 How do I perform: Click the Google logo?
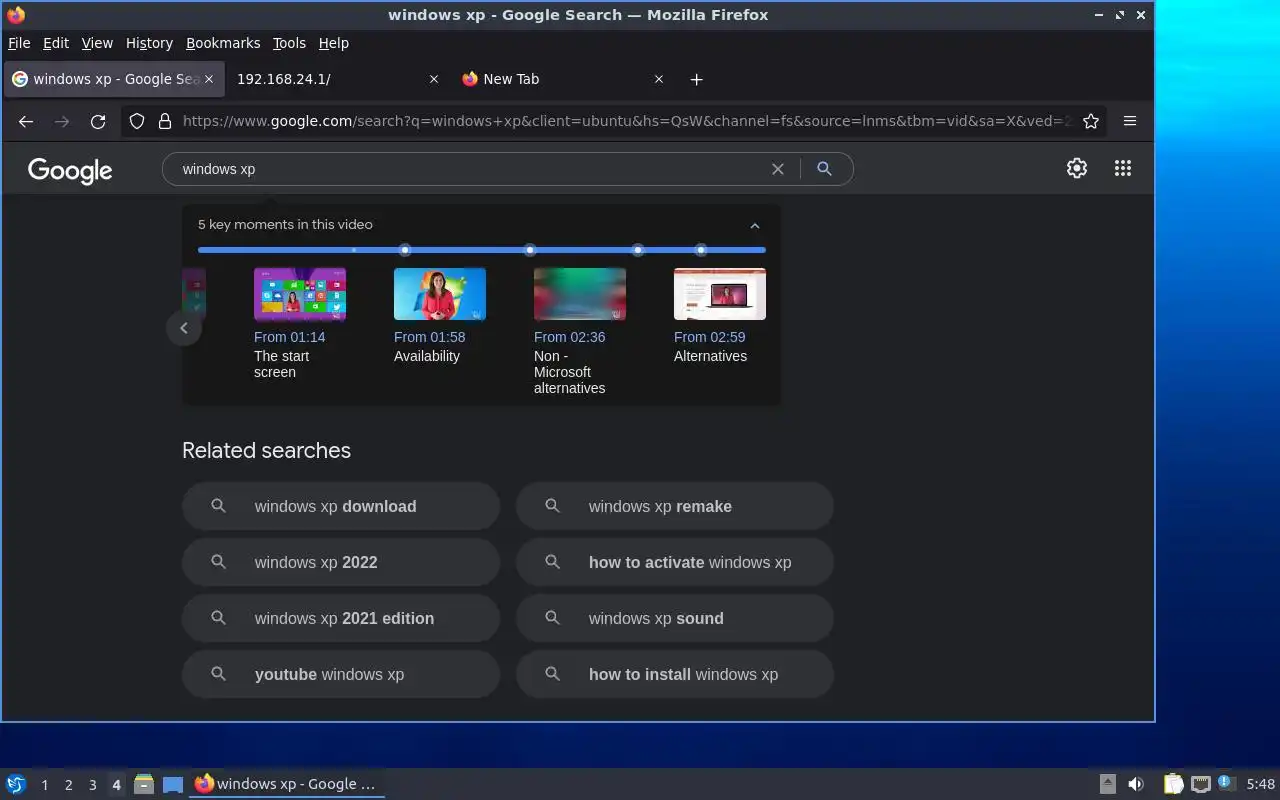(70, 170)
